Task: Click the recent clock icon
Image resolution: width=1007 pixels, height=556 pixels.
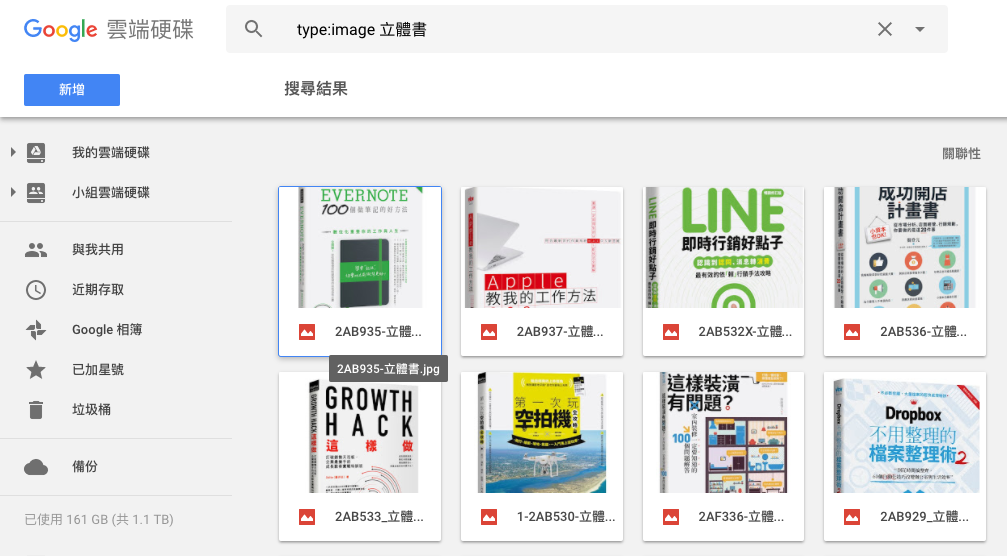Action: (x=36, y=290)
